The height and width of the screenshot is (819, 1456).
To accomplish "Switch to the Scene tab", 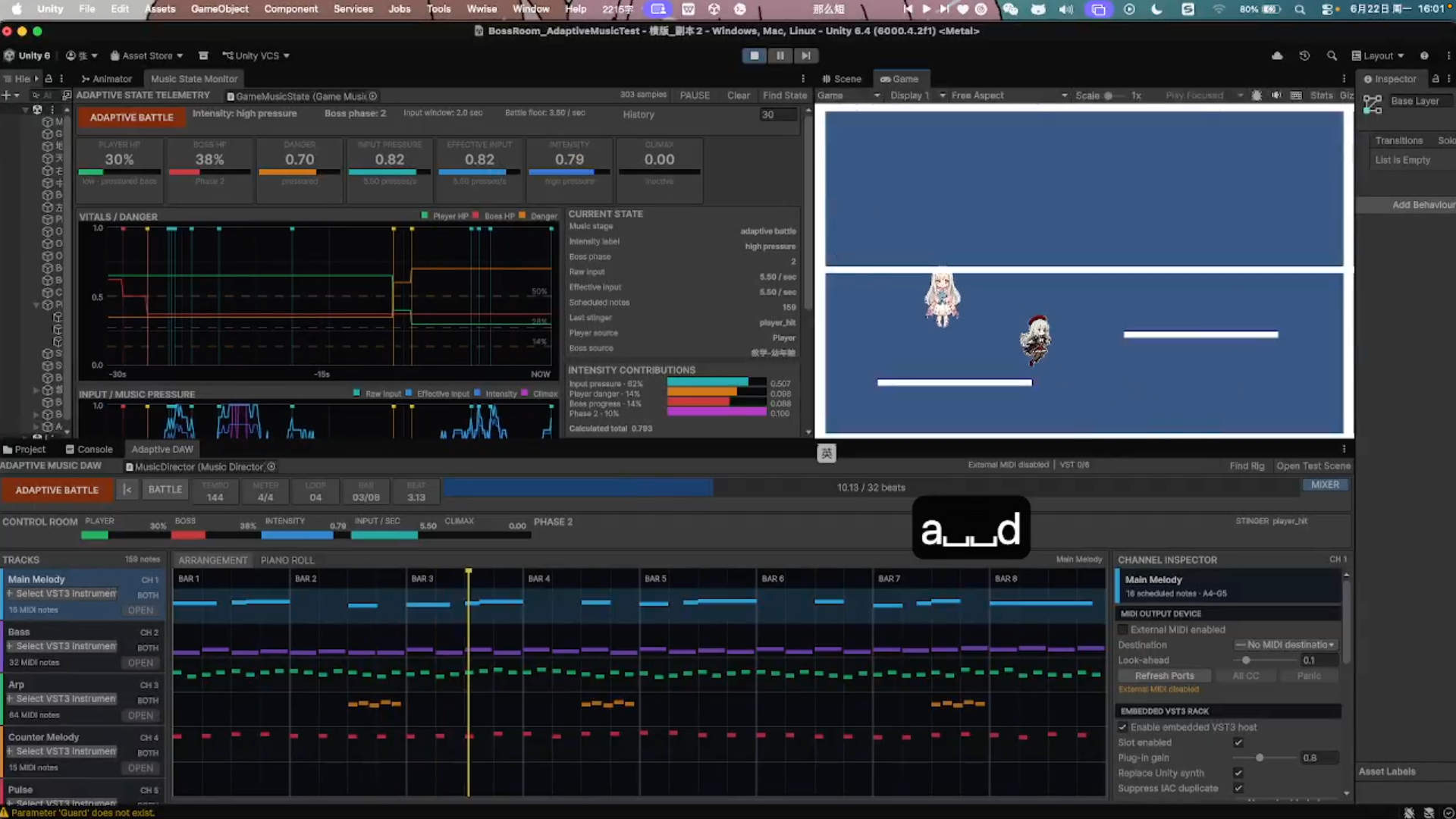I will 842,78.
